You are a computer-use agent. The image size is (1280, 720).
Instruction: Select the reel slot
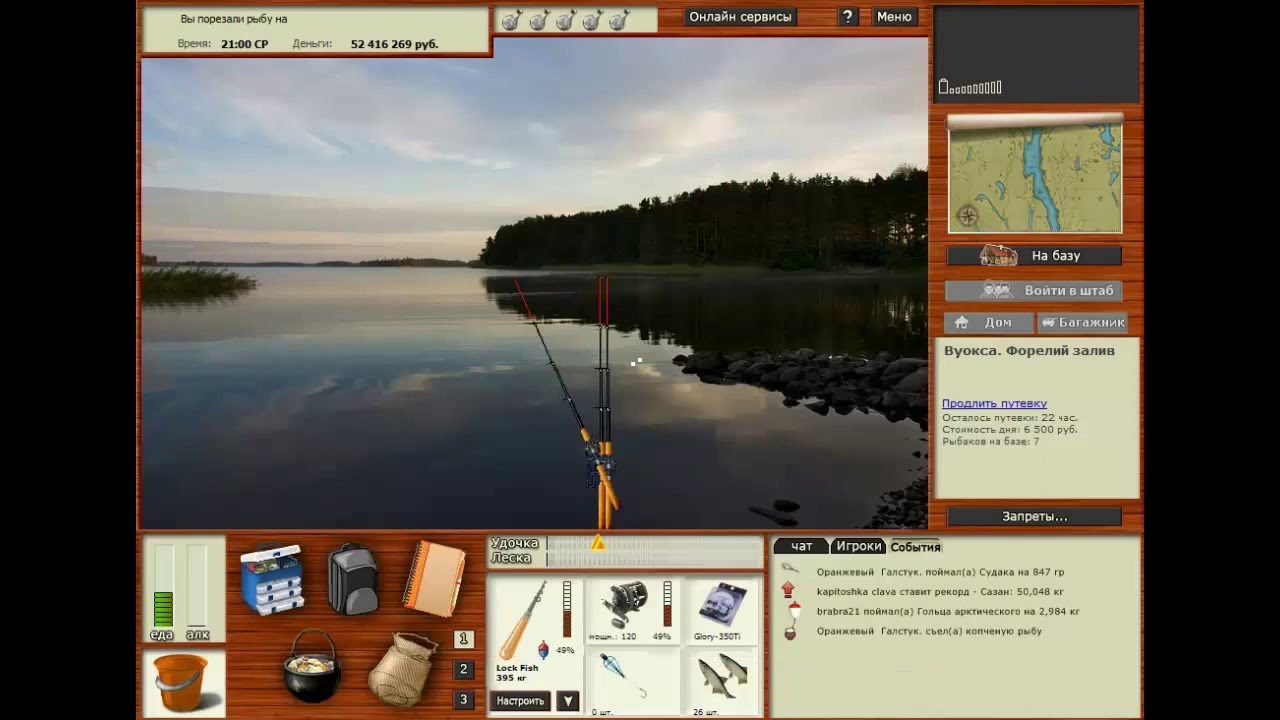633,610
